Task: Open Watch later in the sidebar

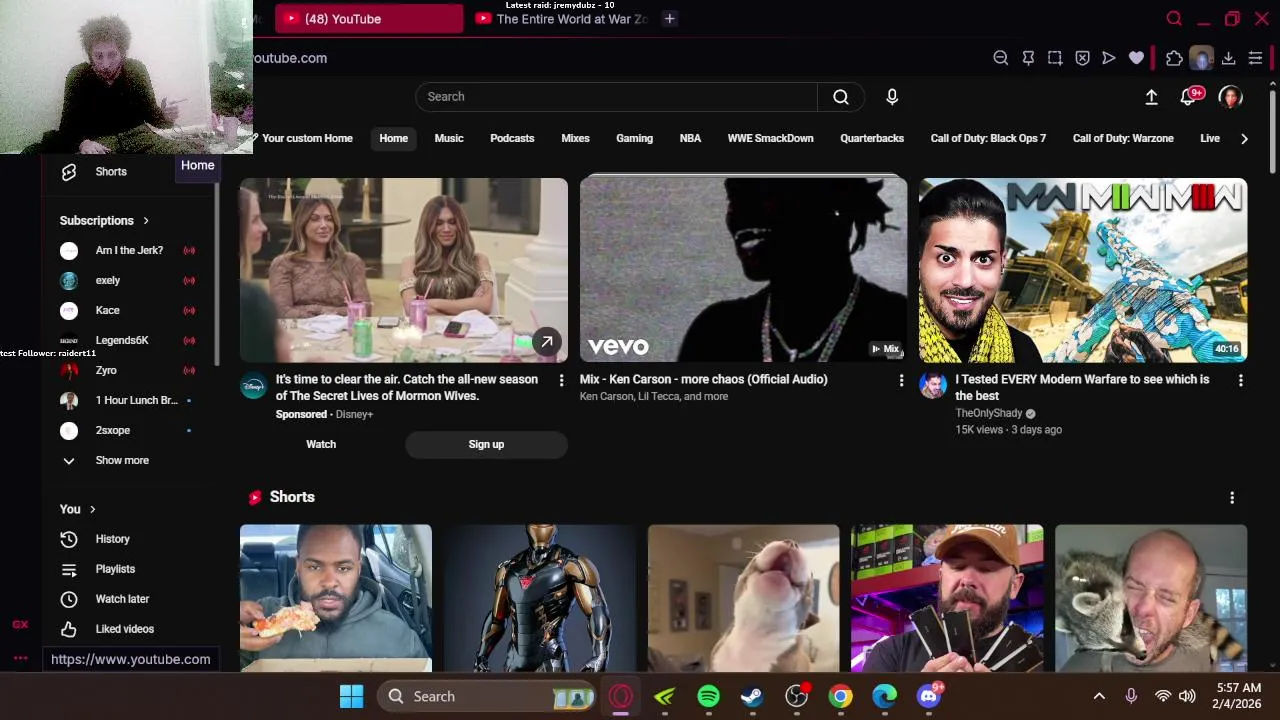Action: click(x=121, y=599)
